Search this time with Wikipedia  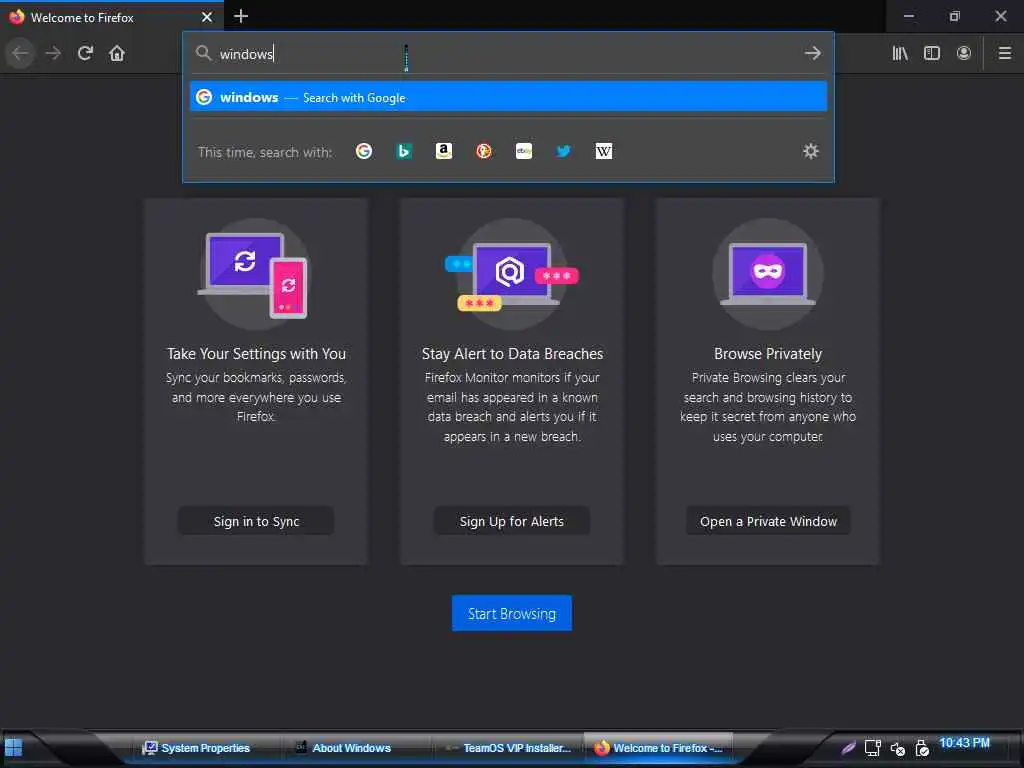click(x=604, y=152)
